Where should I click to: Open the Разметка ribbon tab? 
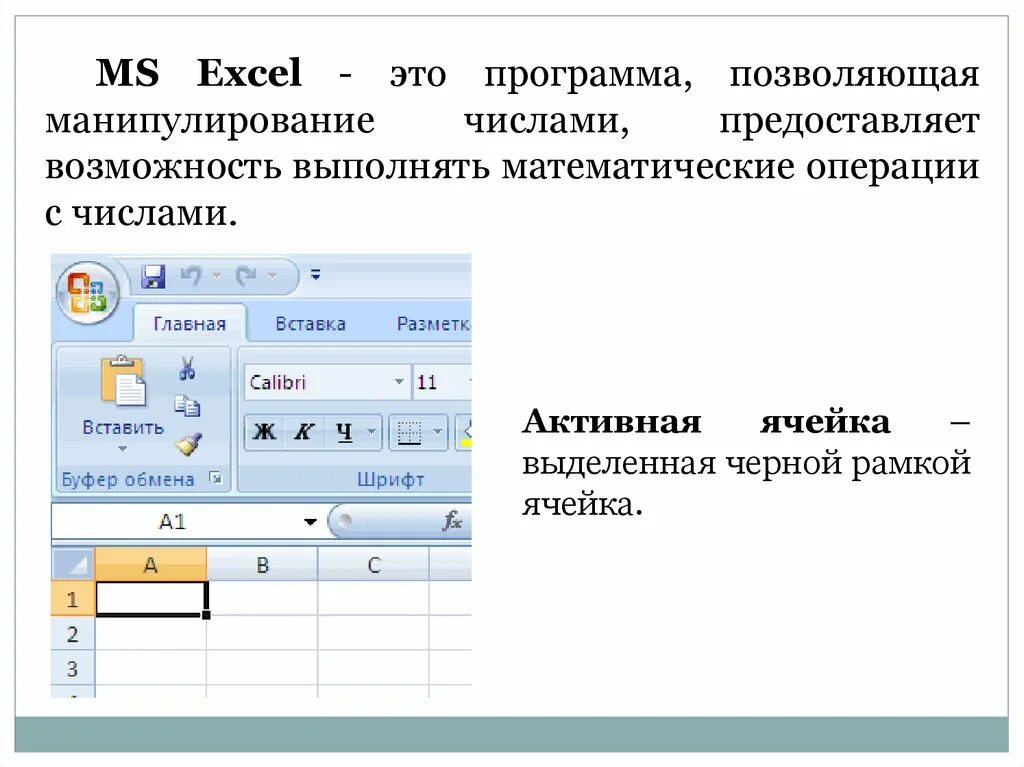pyautogui.click(x=432, y=324)
